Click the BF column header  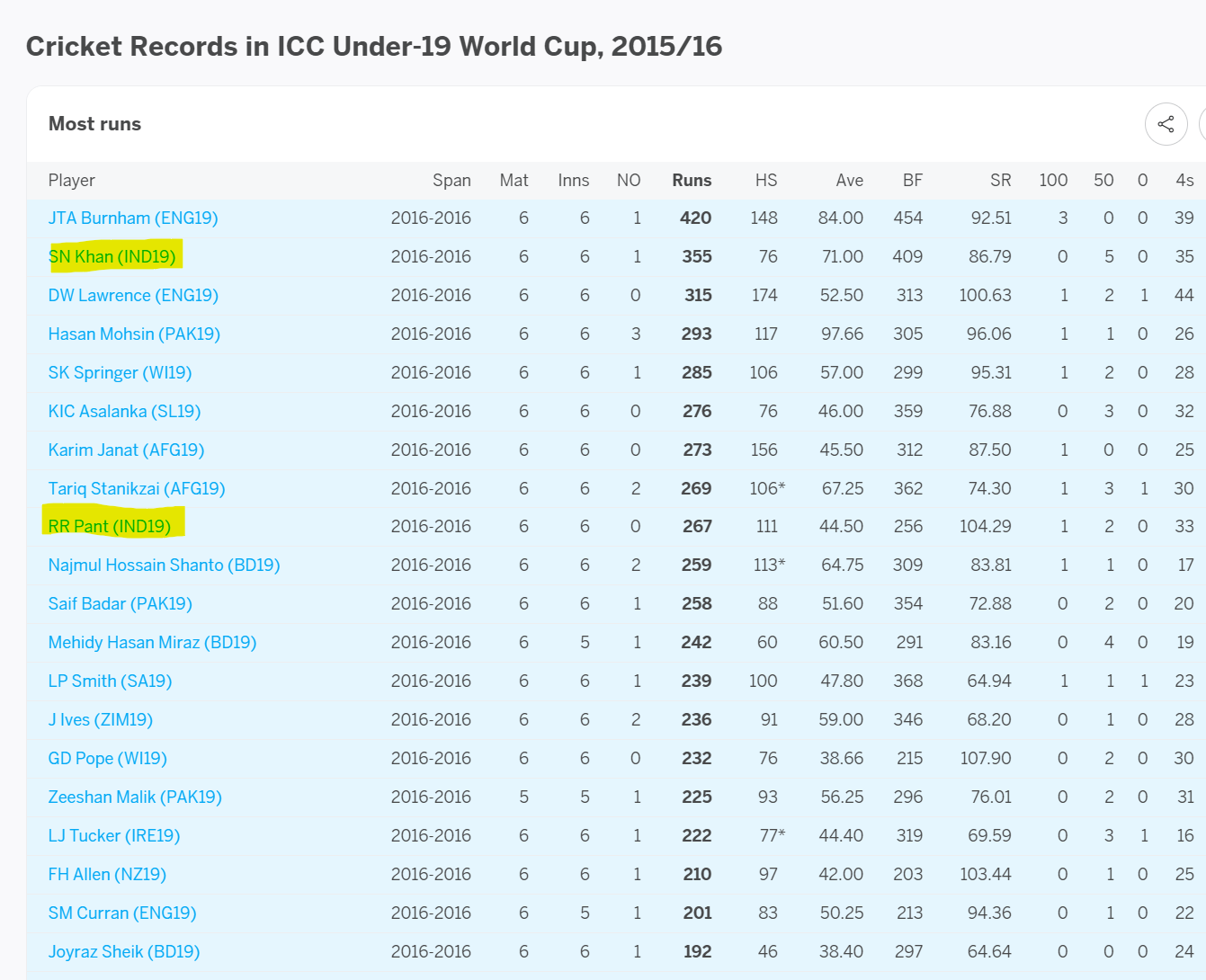point(913,180)
